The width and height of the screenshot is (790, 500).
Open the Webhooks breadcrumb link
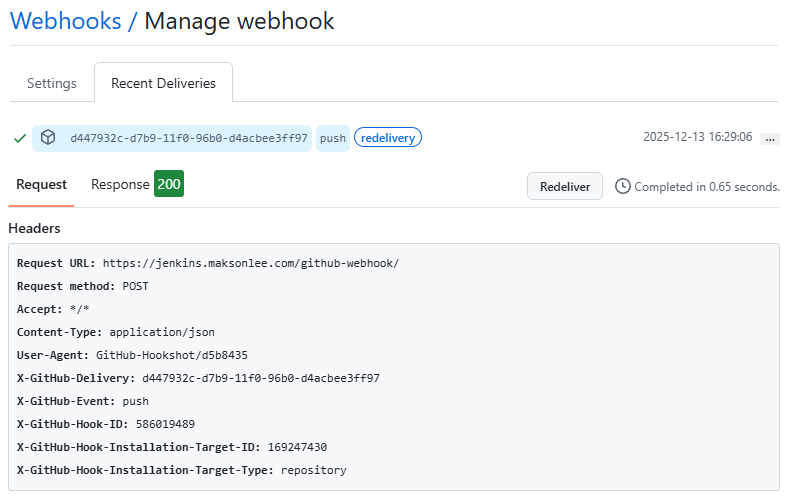(66, 20)
